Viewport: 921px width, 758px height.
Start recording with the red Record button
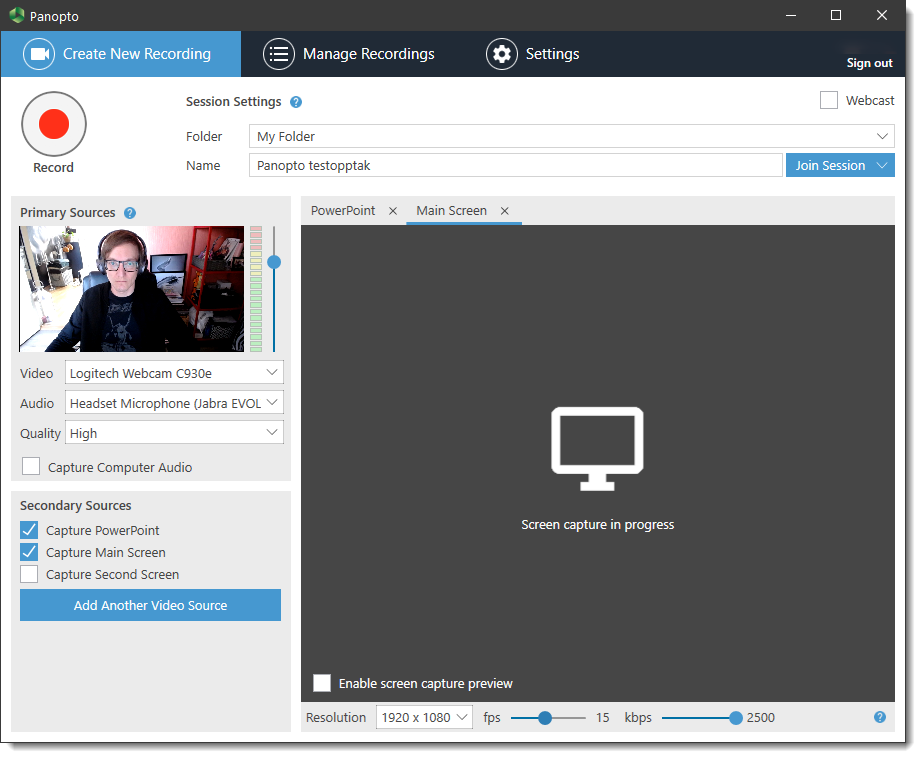[x=53, y=124]
